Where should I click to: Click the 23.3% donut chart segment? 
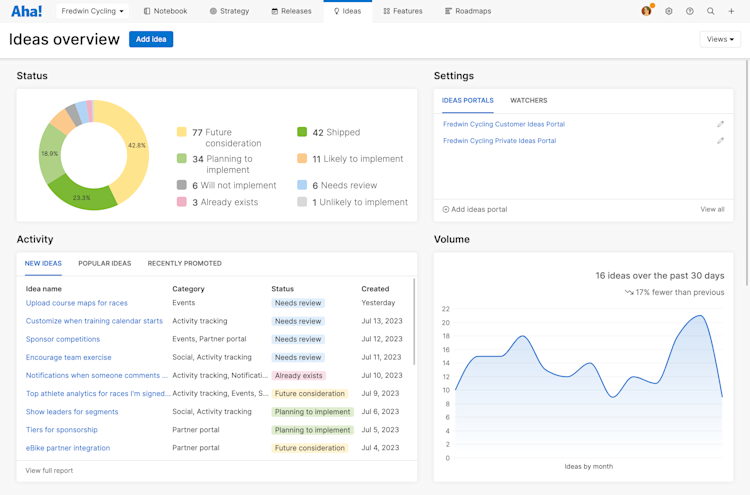pyautogui.click(x=82, y=197)
